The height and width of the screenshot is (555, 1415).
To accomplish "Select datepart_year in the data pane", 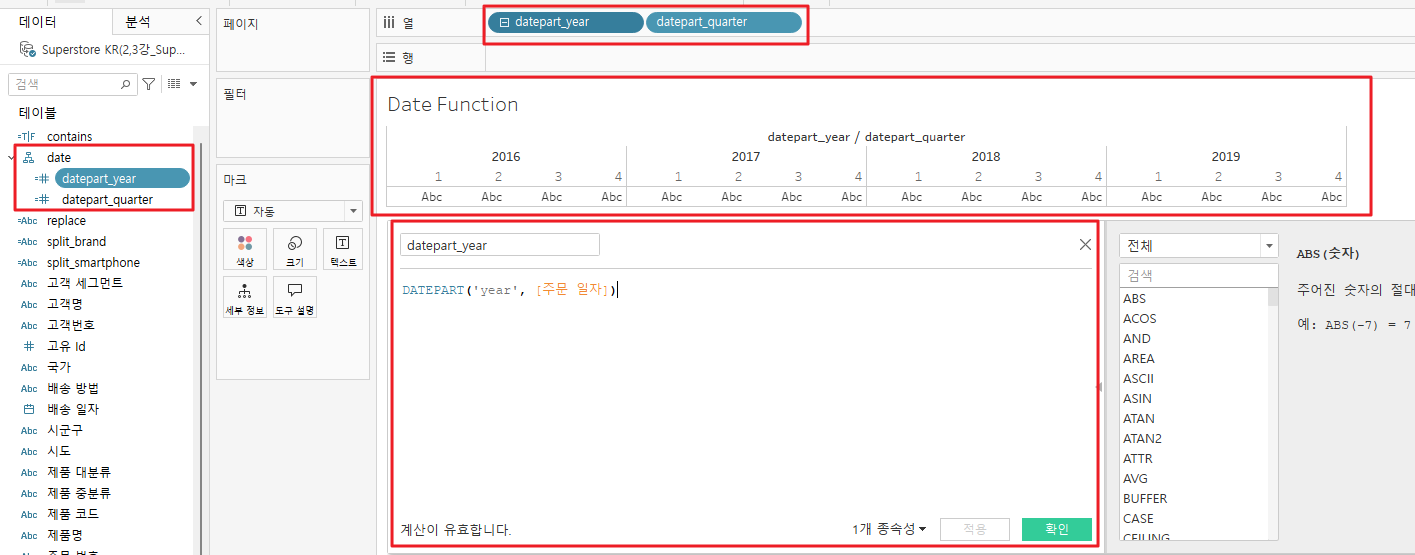I will [x=121, y=179].
